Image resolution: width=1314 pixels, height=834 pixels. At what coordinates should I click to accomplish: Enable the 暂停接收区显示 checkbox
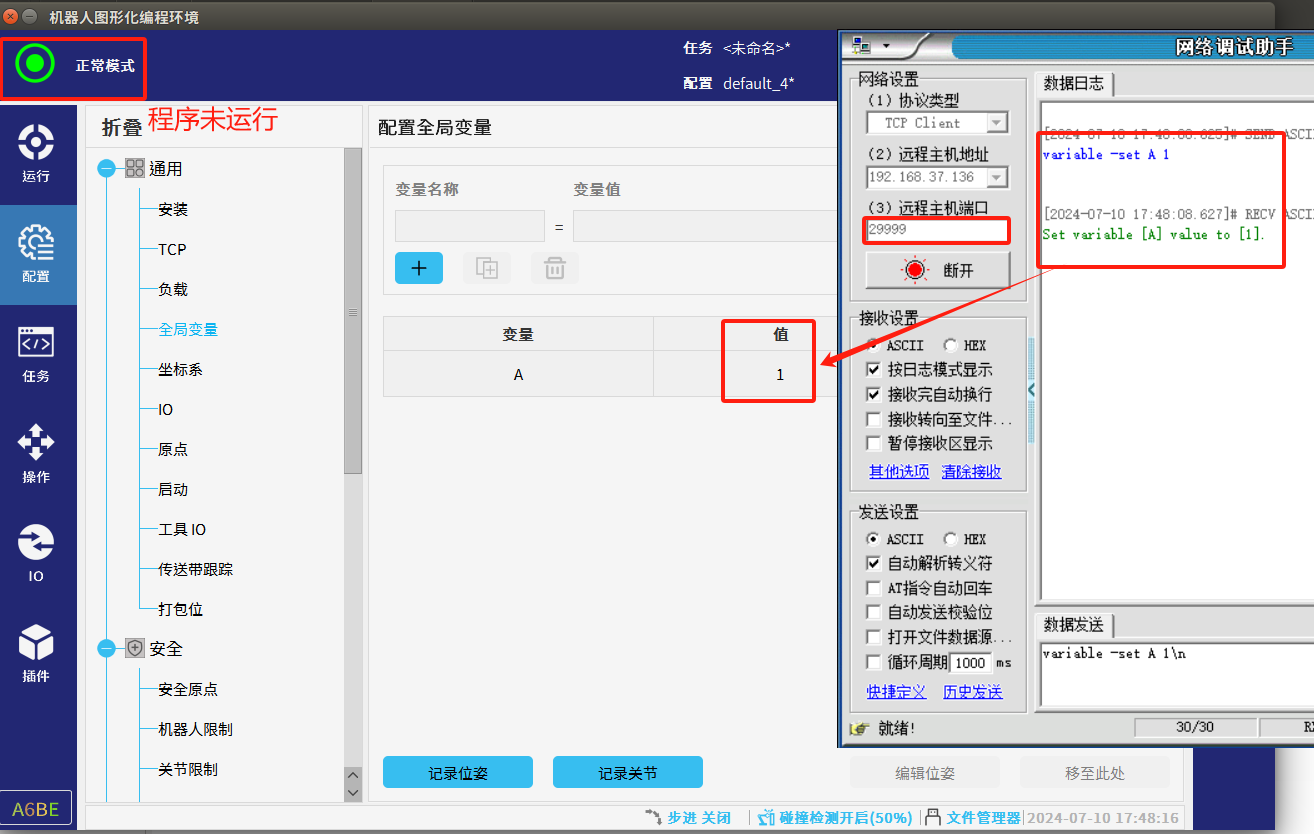pyautogui.click(x=874, y=444)
